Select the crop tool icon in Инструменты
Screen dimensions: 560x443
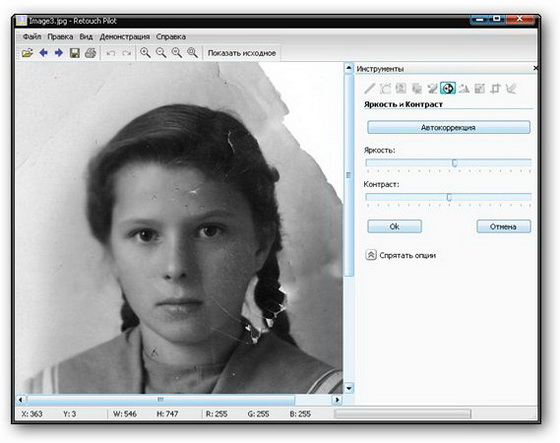(x=495, y=88)
